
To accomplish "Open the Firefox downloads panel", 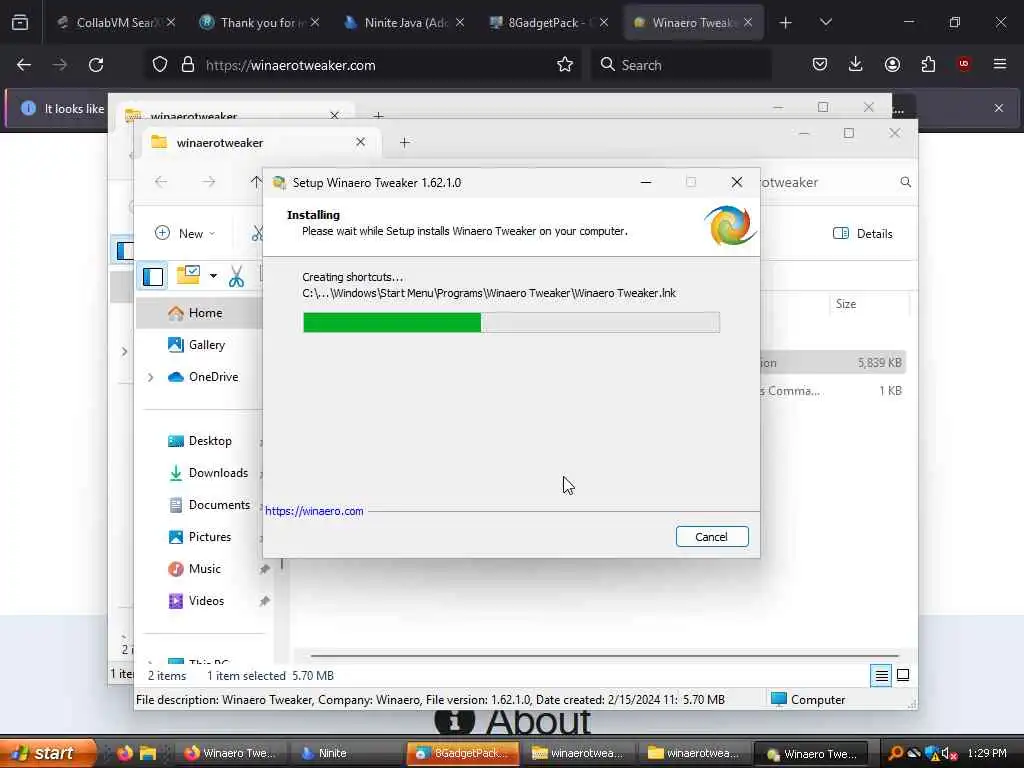I will [x=856, y=64].
